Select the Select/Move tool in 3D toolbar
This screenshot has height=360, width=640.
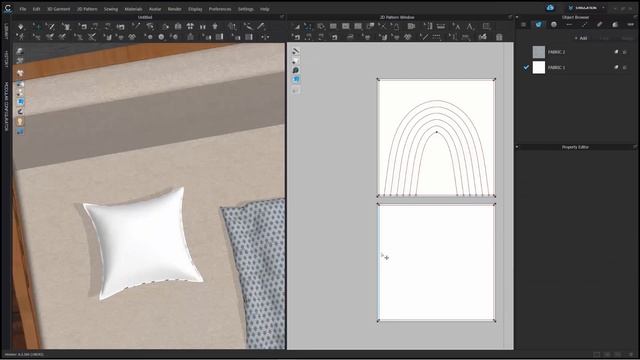(37, 27)
